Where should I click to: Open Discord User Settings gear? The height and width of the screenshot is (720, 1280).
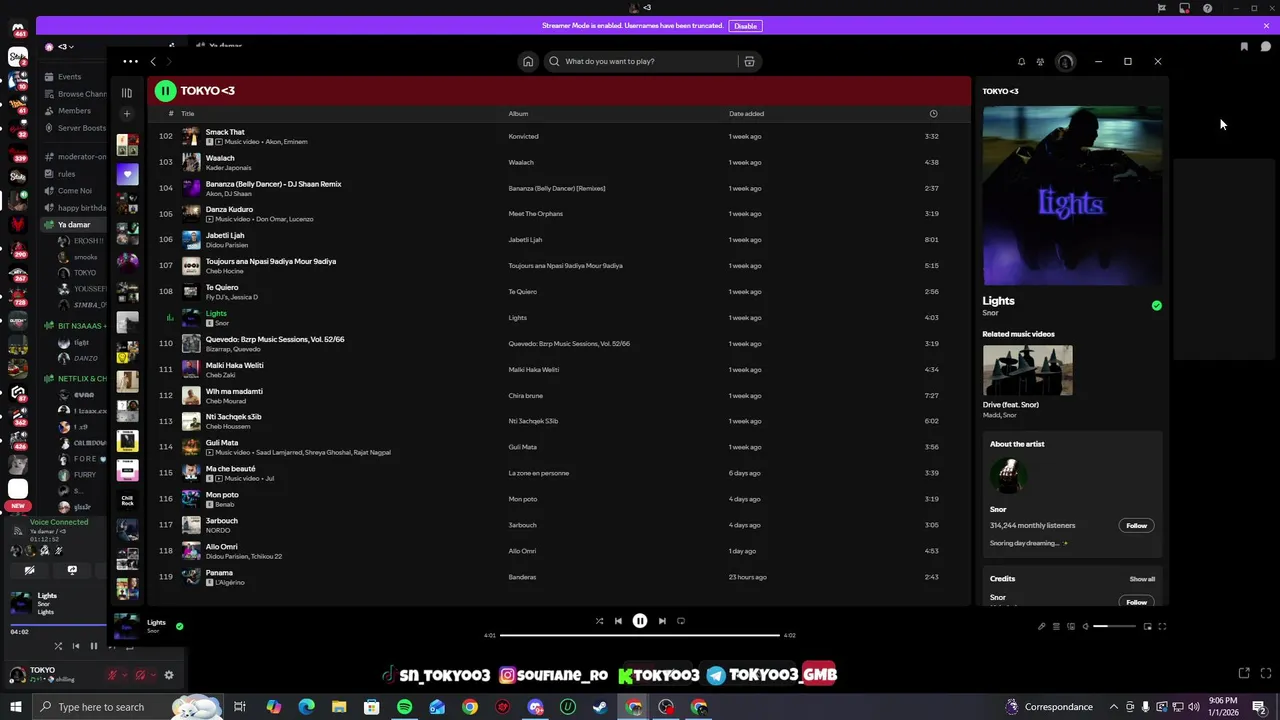click(169, 676)
